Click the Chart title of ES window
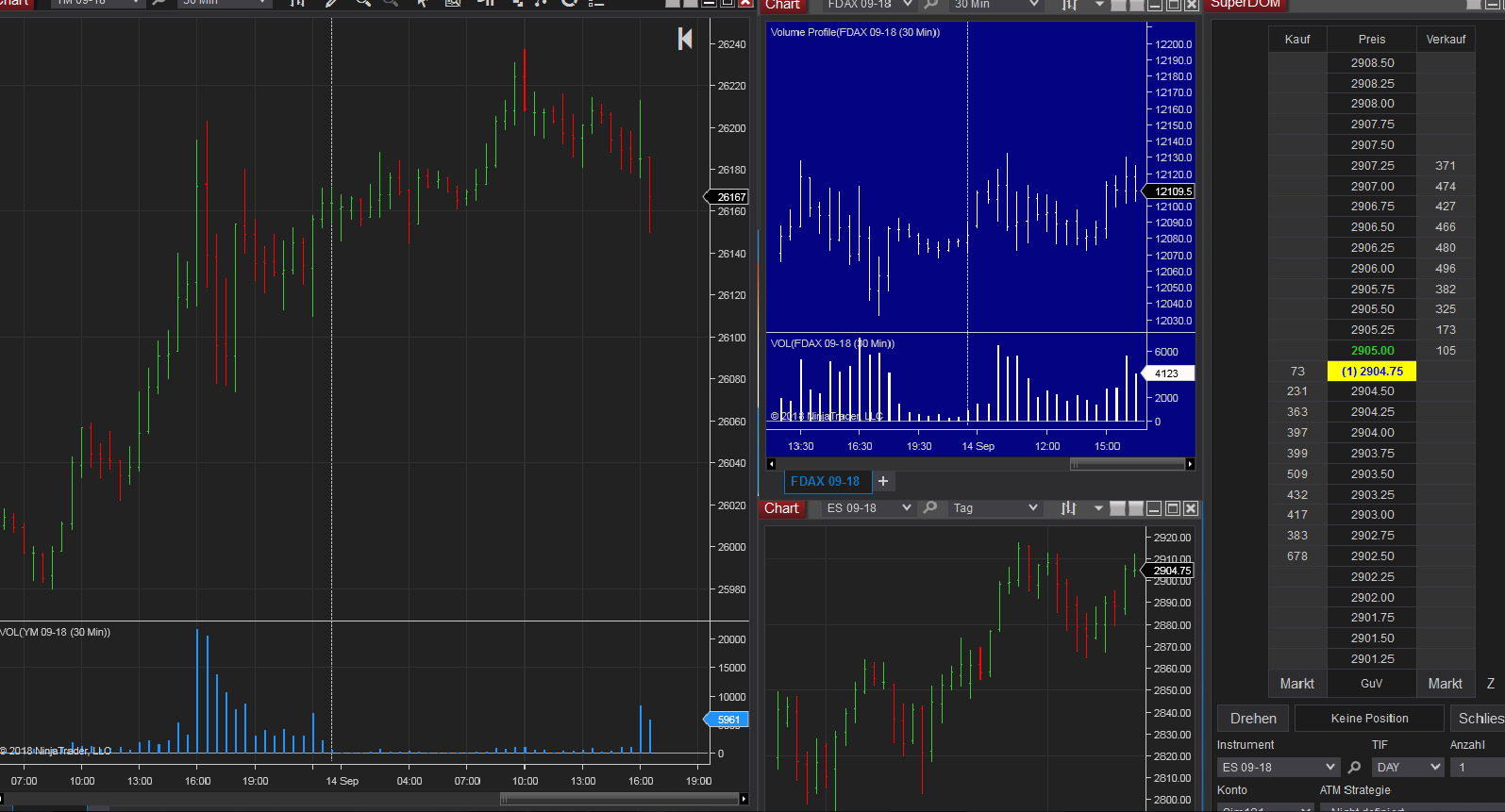 coord(781,508)
